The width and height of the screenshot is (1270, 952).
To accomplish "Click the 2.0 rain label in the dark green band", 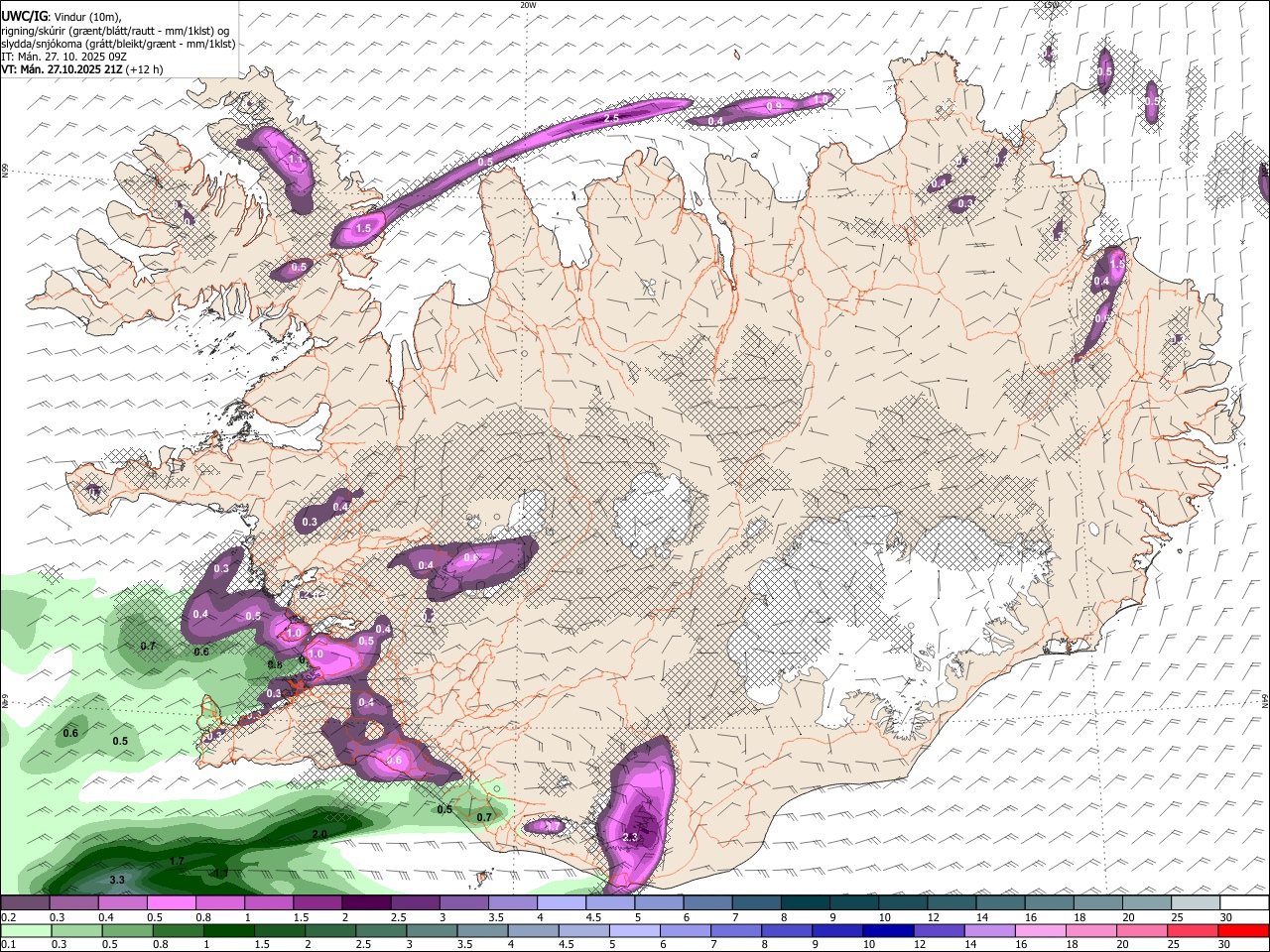I will pyautogui.click(x=319, y=834).
